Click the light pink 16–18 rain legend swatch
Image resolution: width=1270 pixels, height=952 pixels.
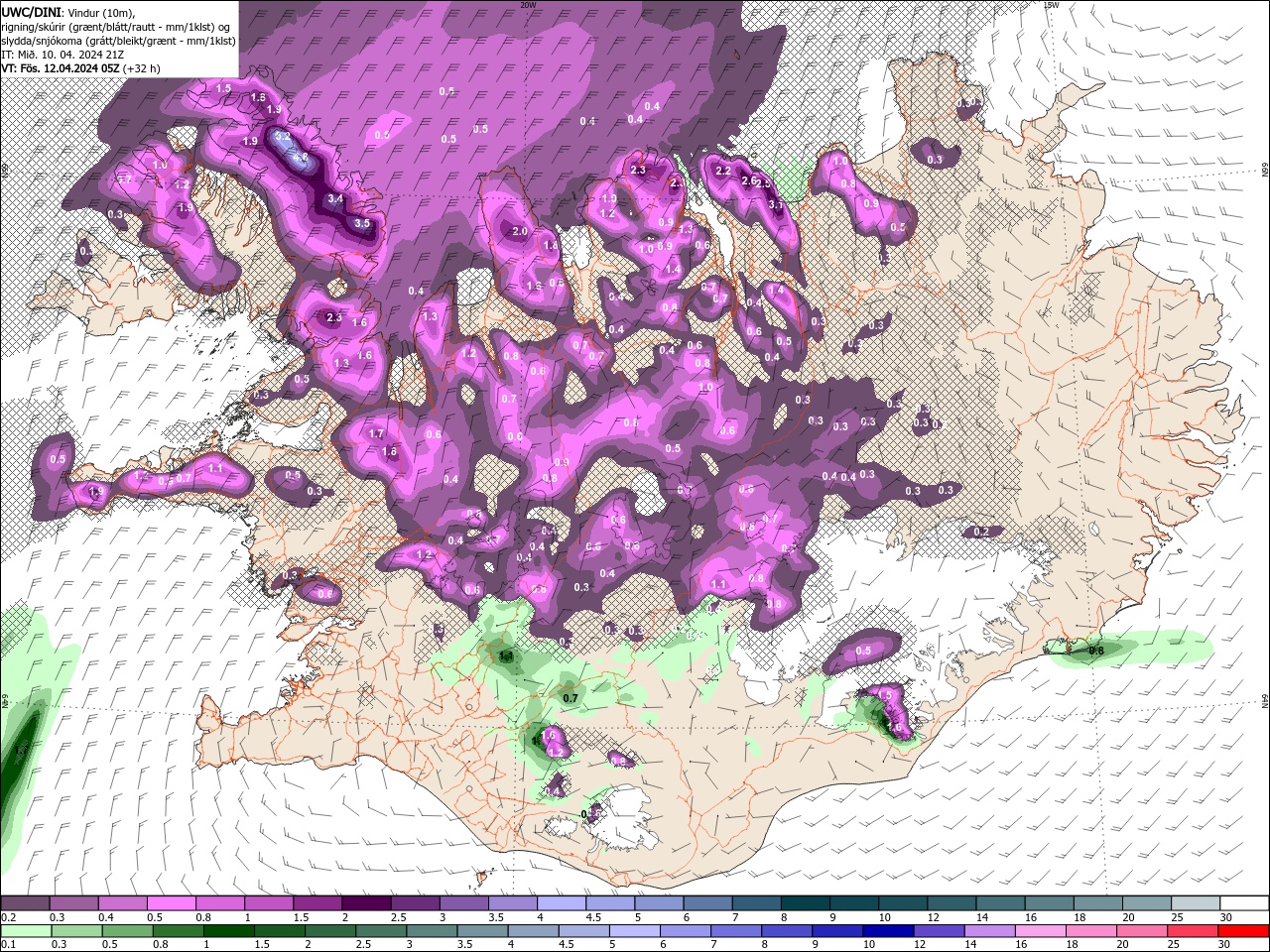coord(1038,931)
